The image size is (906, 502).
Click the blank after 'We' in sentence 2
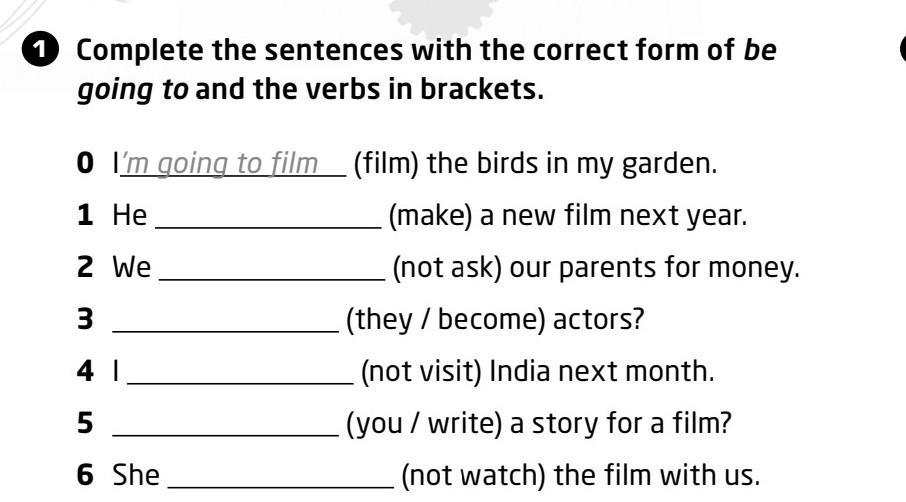272,272
